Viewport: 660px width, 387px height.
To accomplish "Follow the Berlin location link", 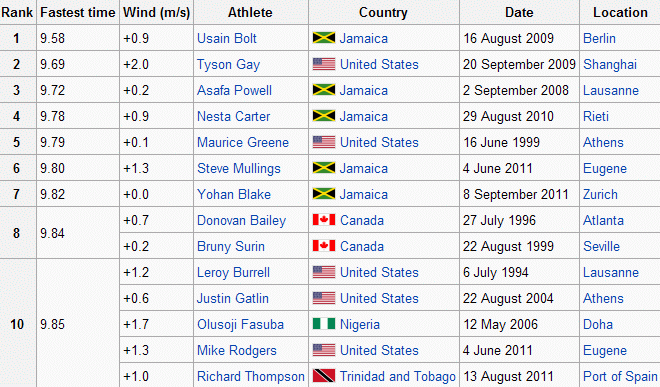I will pos(599,38).
